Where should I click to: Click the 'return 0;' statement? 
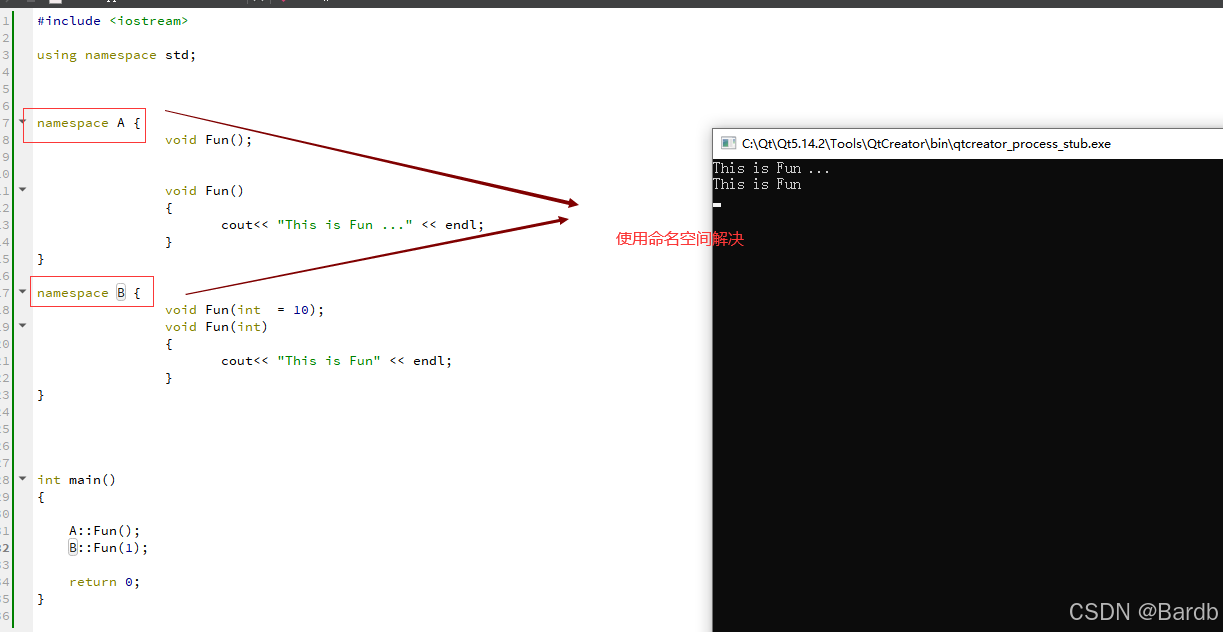104,582
